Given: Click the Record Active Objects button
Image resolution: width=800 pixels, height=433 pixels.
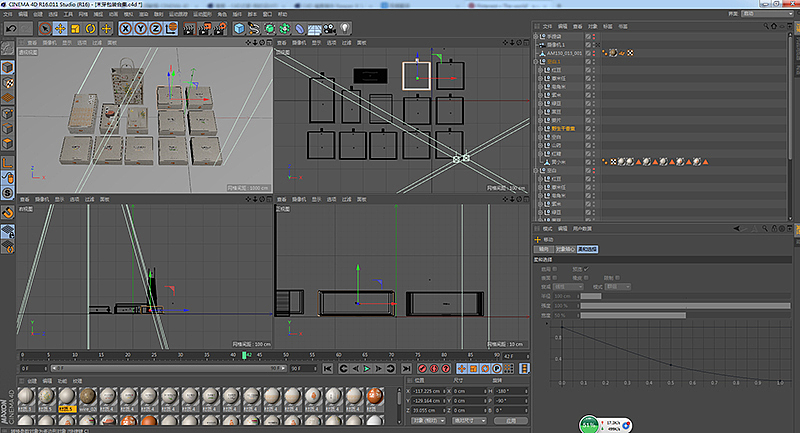Looking at the screenshot, I should click(x=422, y=368).
